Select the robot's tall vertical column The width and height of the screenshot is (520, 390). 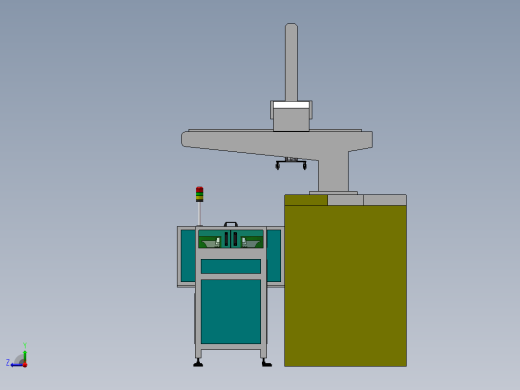[291, 62]
